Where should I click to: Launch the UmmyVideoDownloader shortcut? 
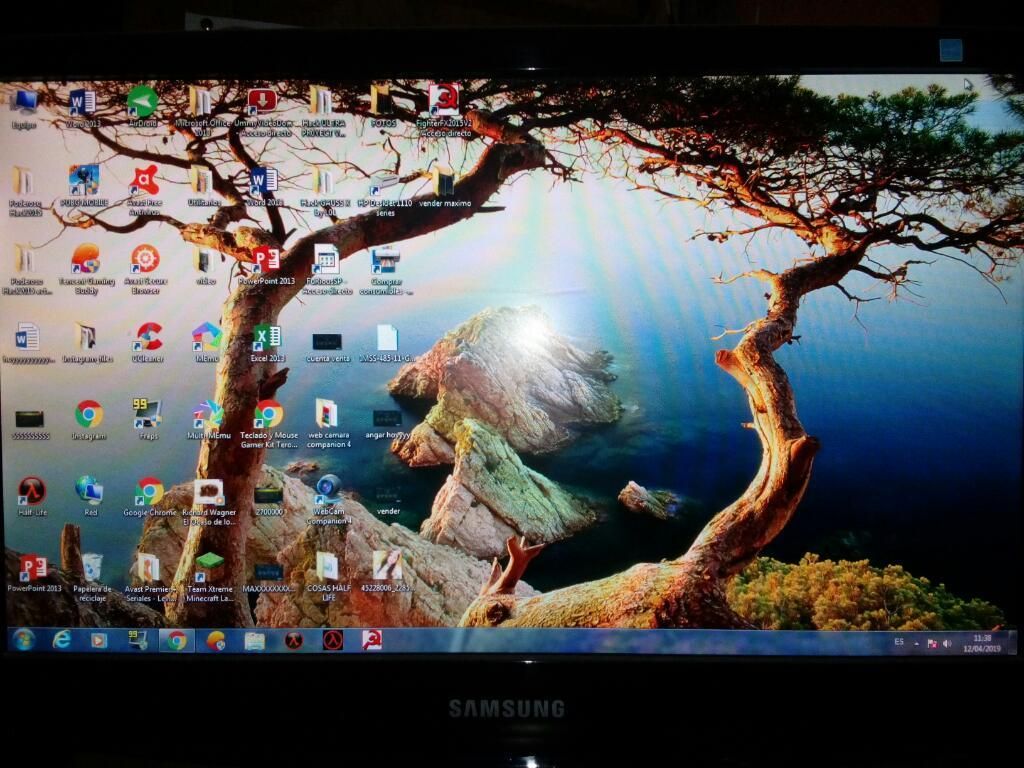tap(263, 110)
